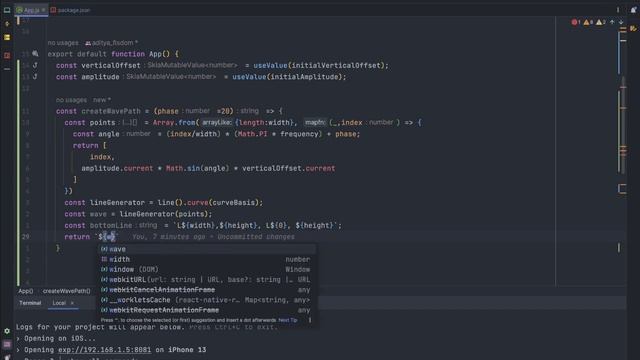Close the App.js editor tab
640x360 pixels.
point(43,10)
